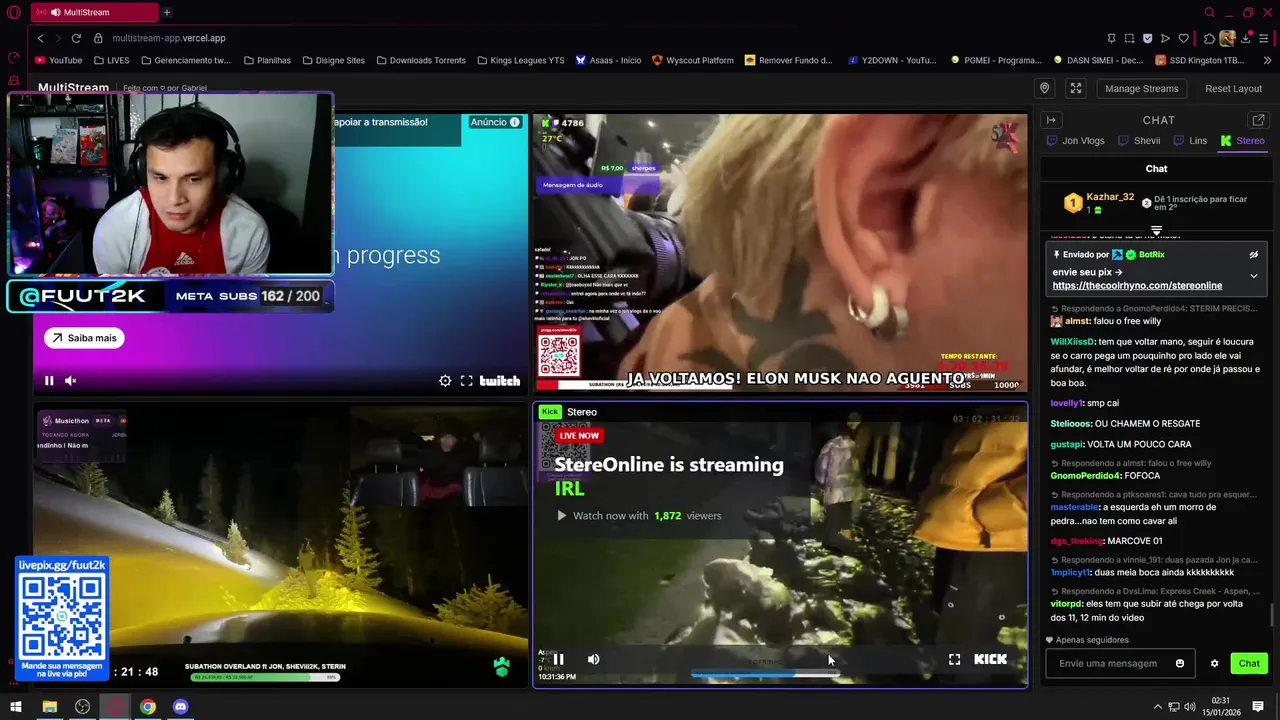Image resolution: width=1280 pixels, height=720 pixels.
Task: Click 'Watch now with 1,872 viewers'
Action: pos(639,516)
